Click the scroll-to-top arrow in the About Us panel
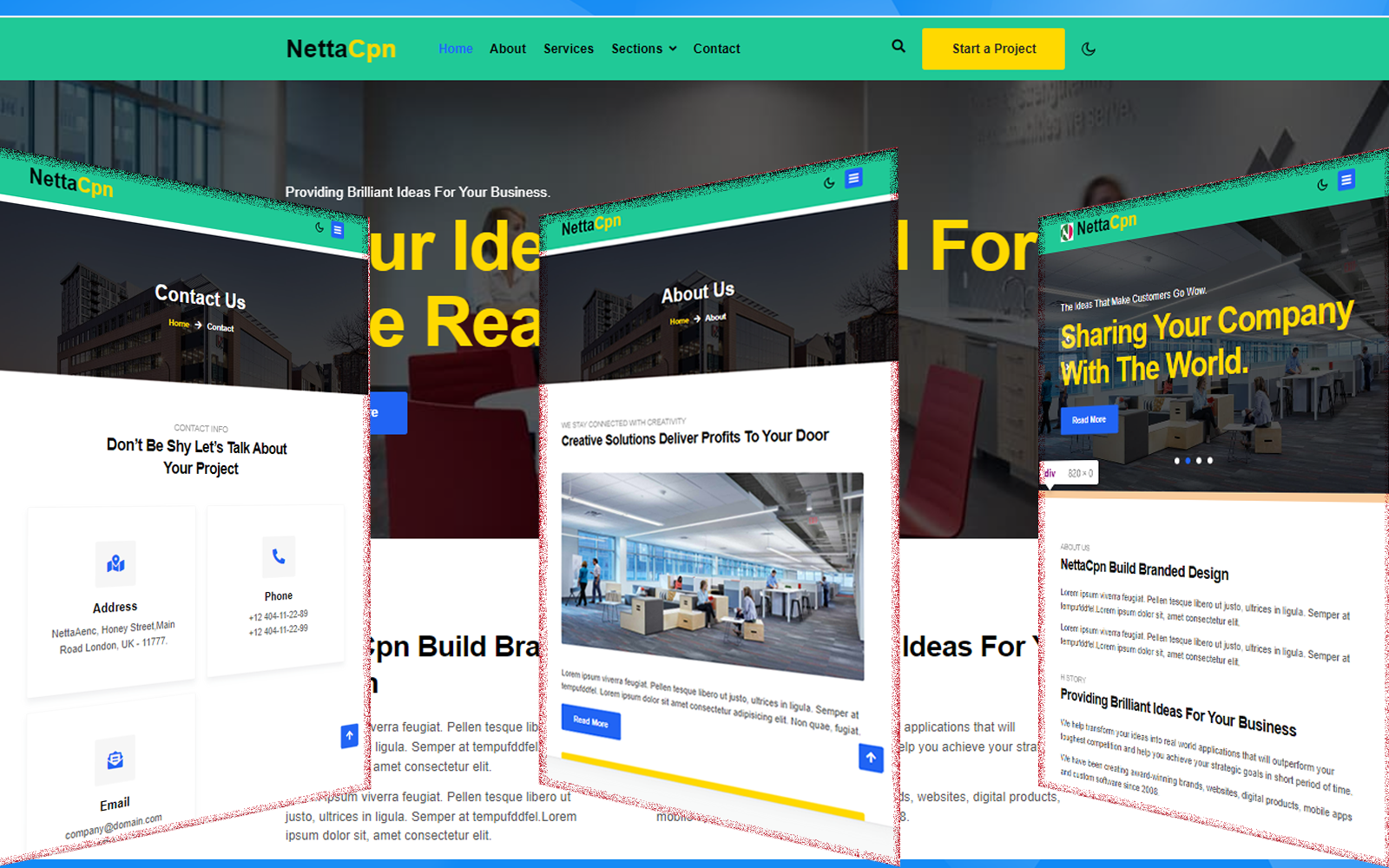Viewport: 1389px width, 868px height. click(871, 758)
